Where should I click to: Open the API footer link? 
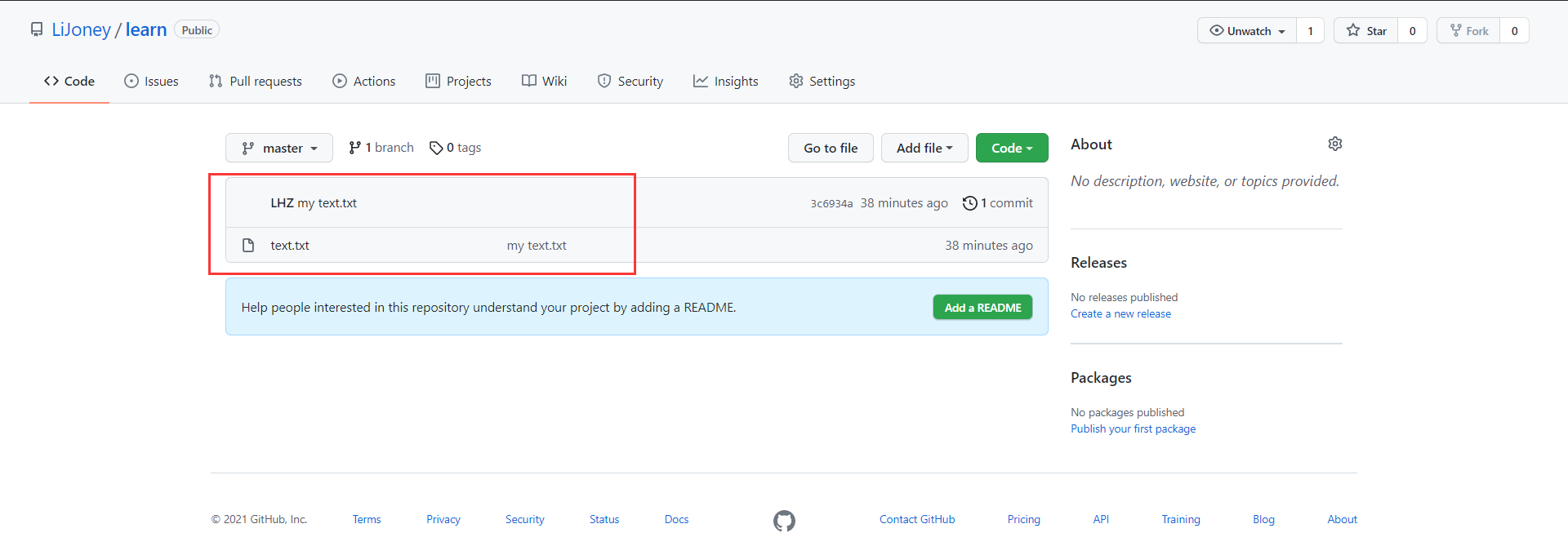pos(1101,520)
